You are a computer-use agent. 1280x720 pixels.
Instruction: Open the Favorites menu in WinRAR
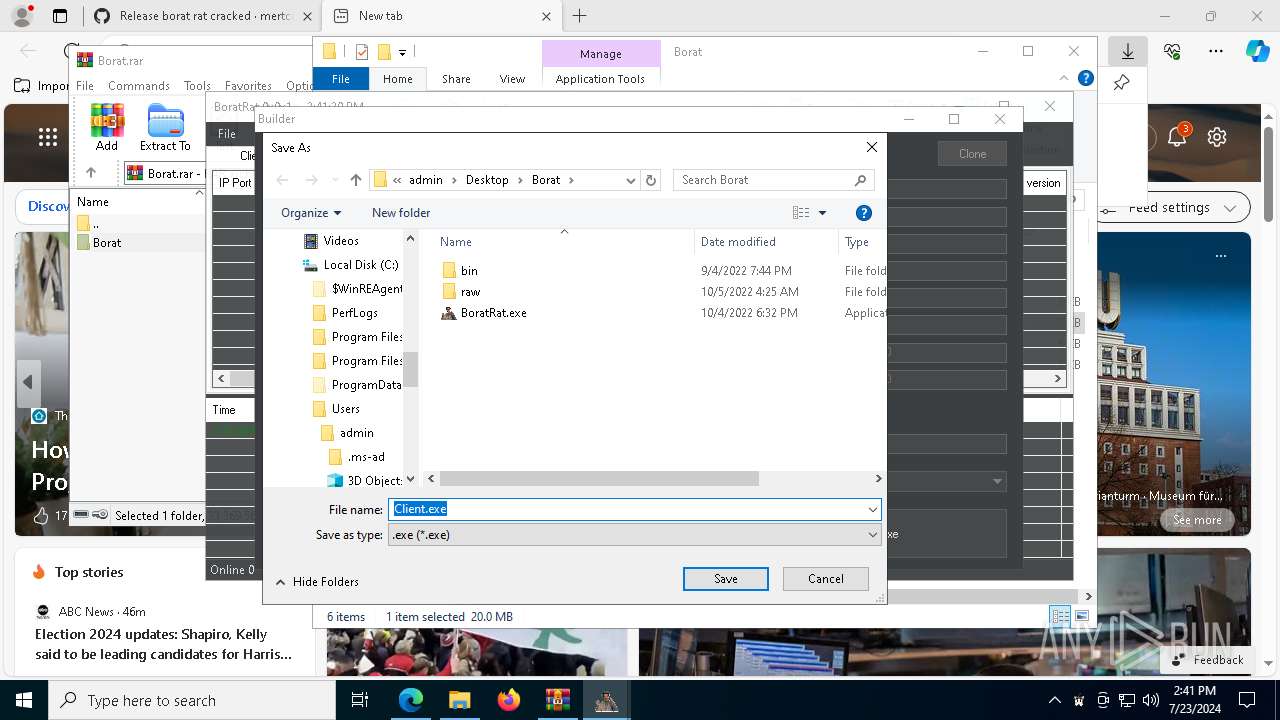tap(248, 86)
